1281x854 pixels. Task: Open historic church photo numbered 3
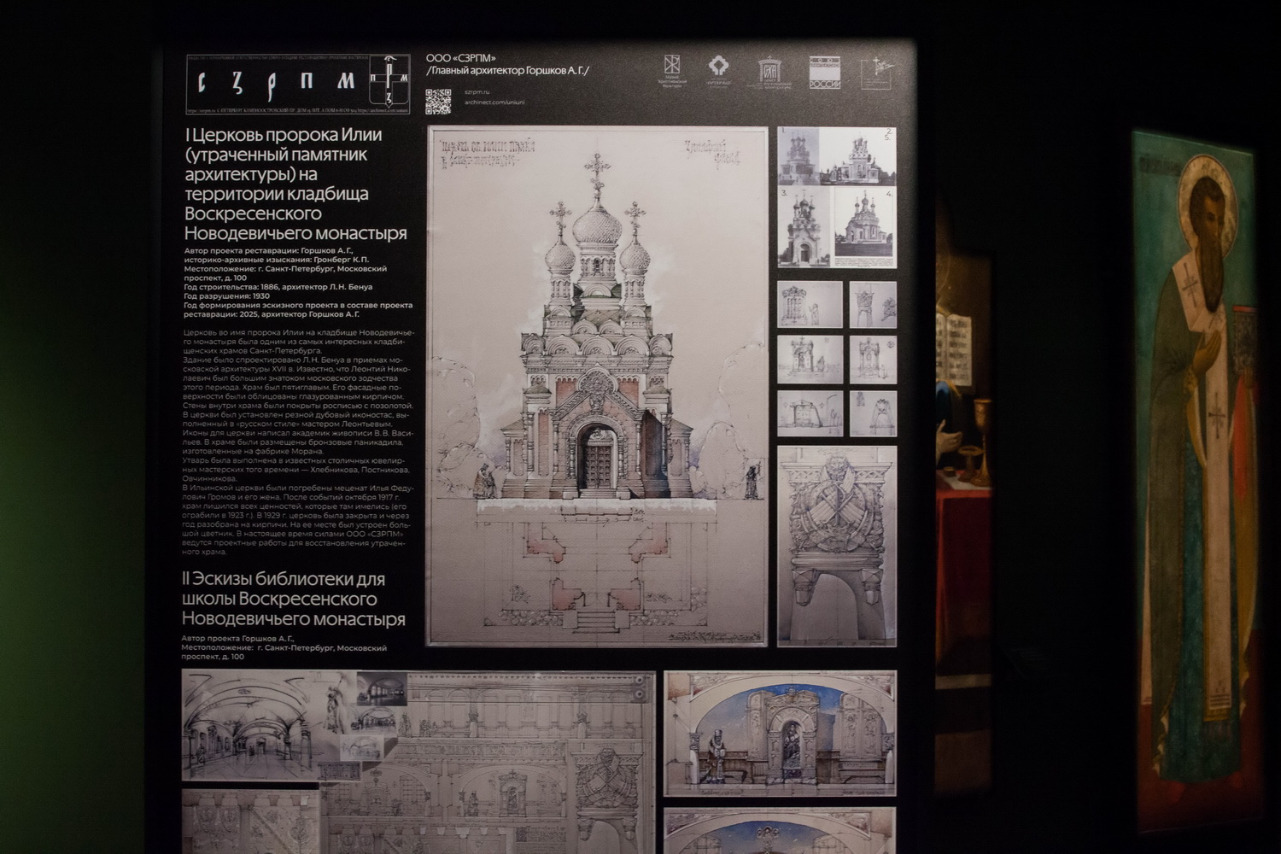click(804, 227)
